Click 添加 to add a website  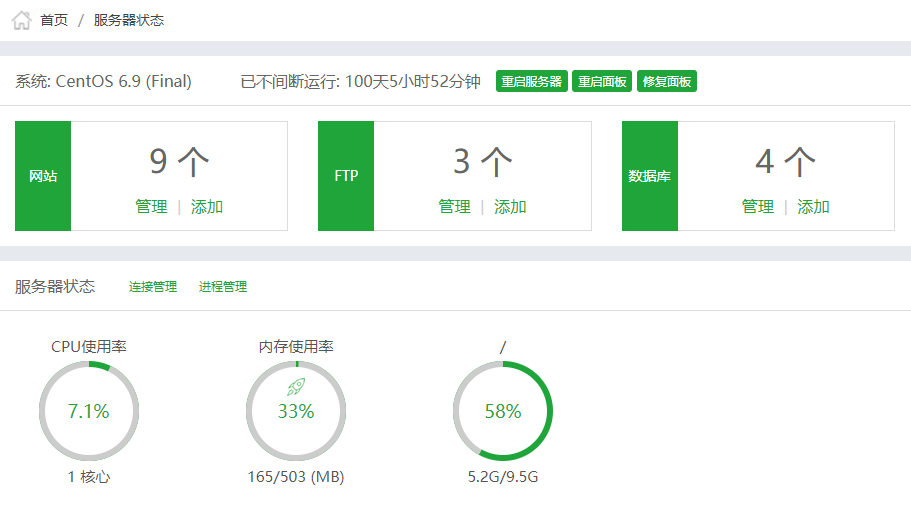[207, 207]
